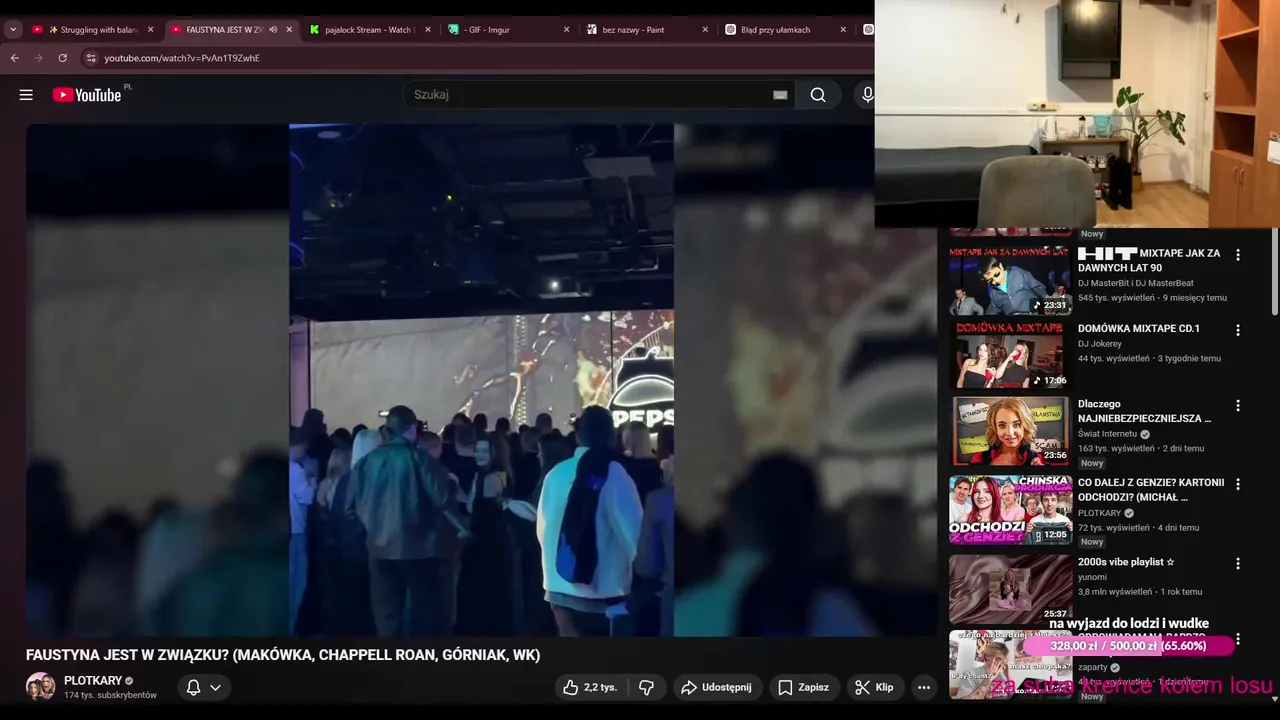This screenshot has height=720, width=1280.
Task: Go back with the browser back arrow
Action: coord(15,58)
